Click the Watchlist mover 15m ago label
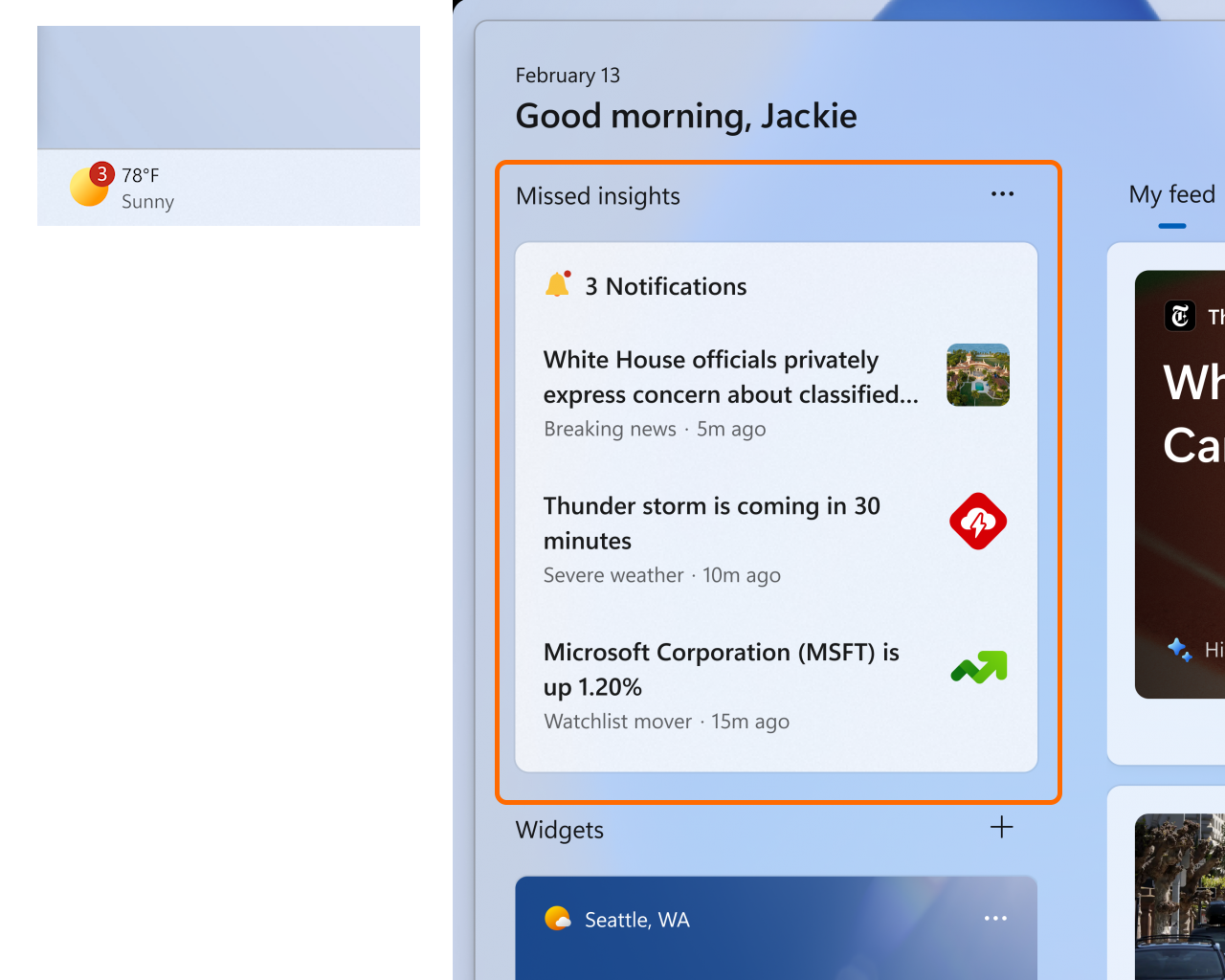This screenshot has width=1225, height=980. (666, 722)
